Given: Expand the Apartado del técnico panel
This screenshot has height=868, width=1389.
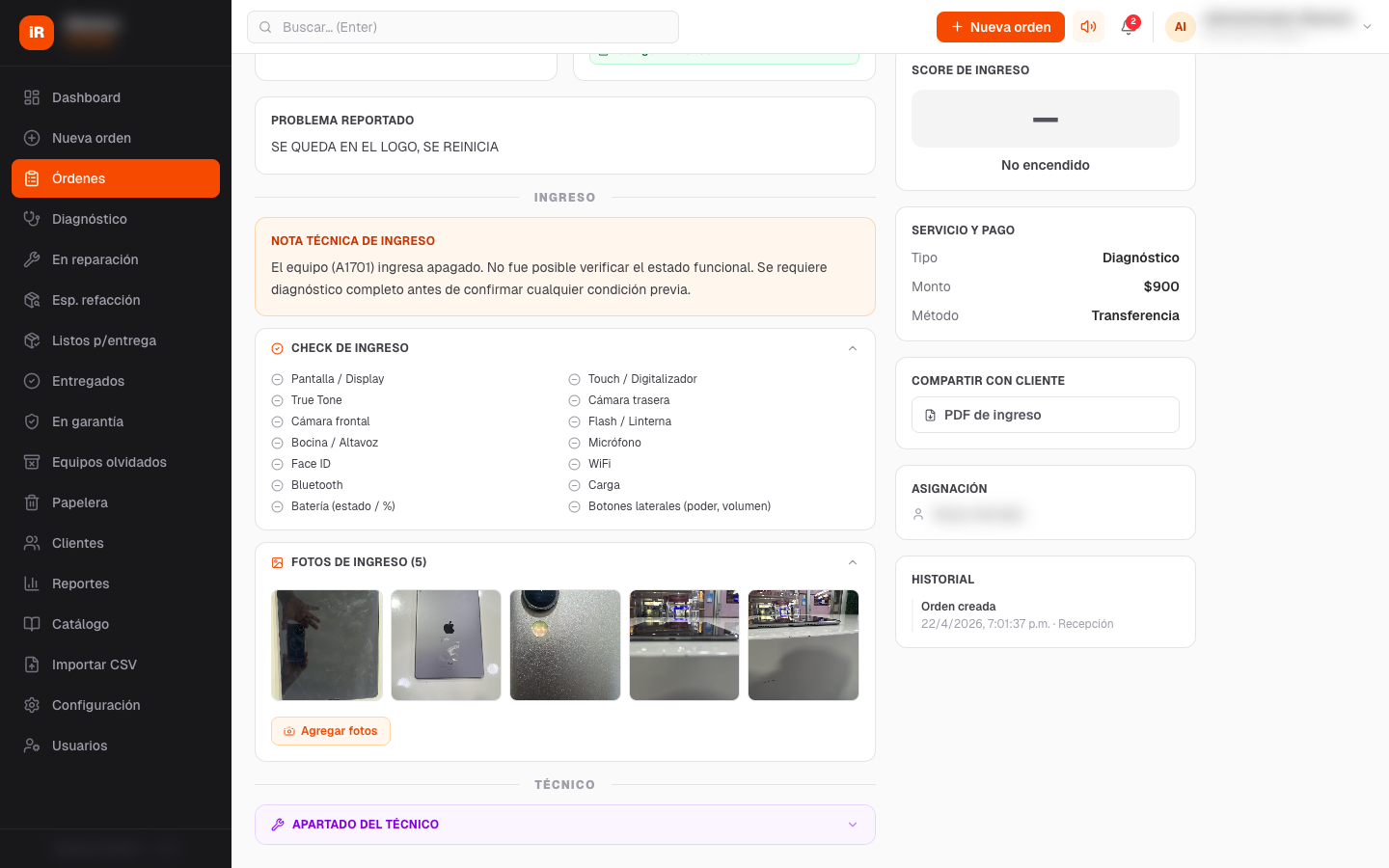Looking at the screenshot, I should (853, 825).
